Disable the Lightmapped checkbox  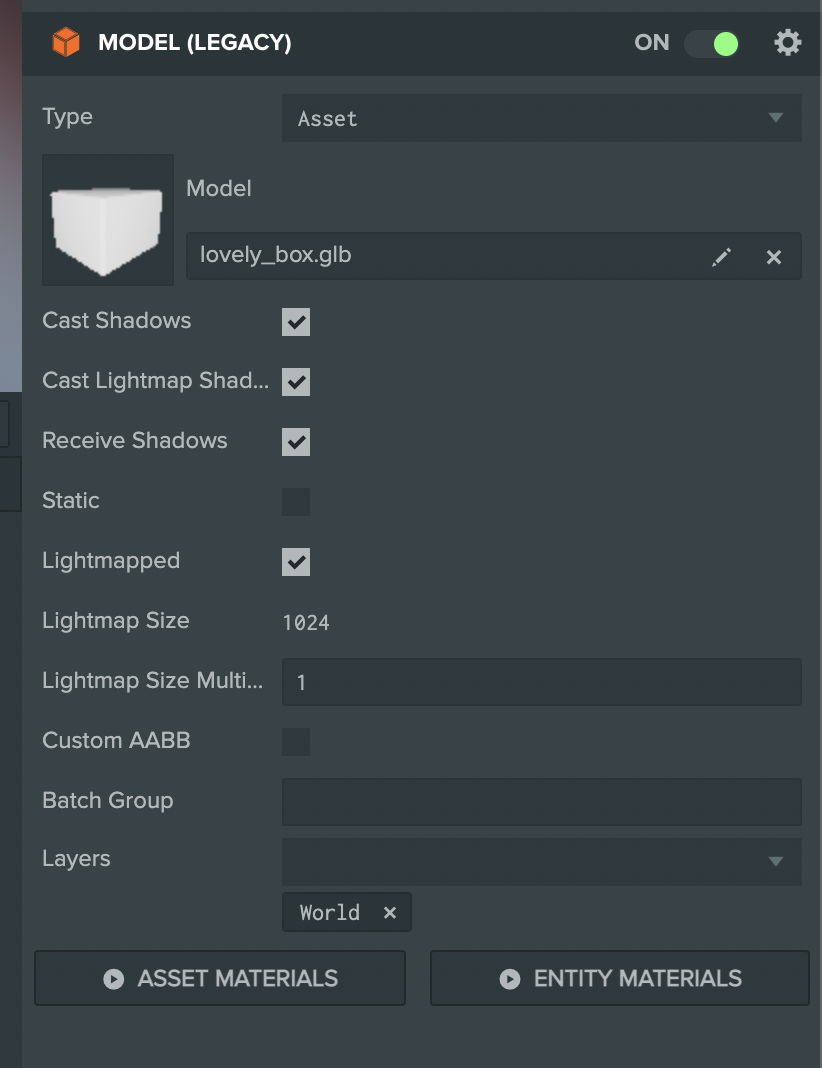(296, 562)
